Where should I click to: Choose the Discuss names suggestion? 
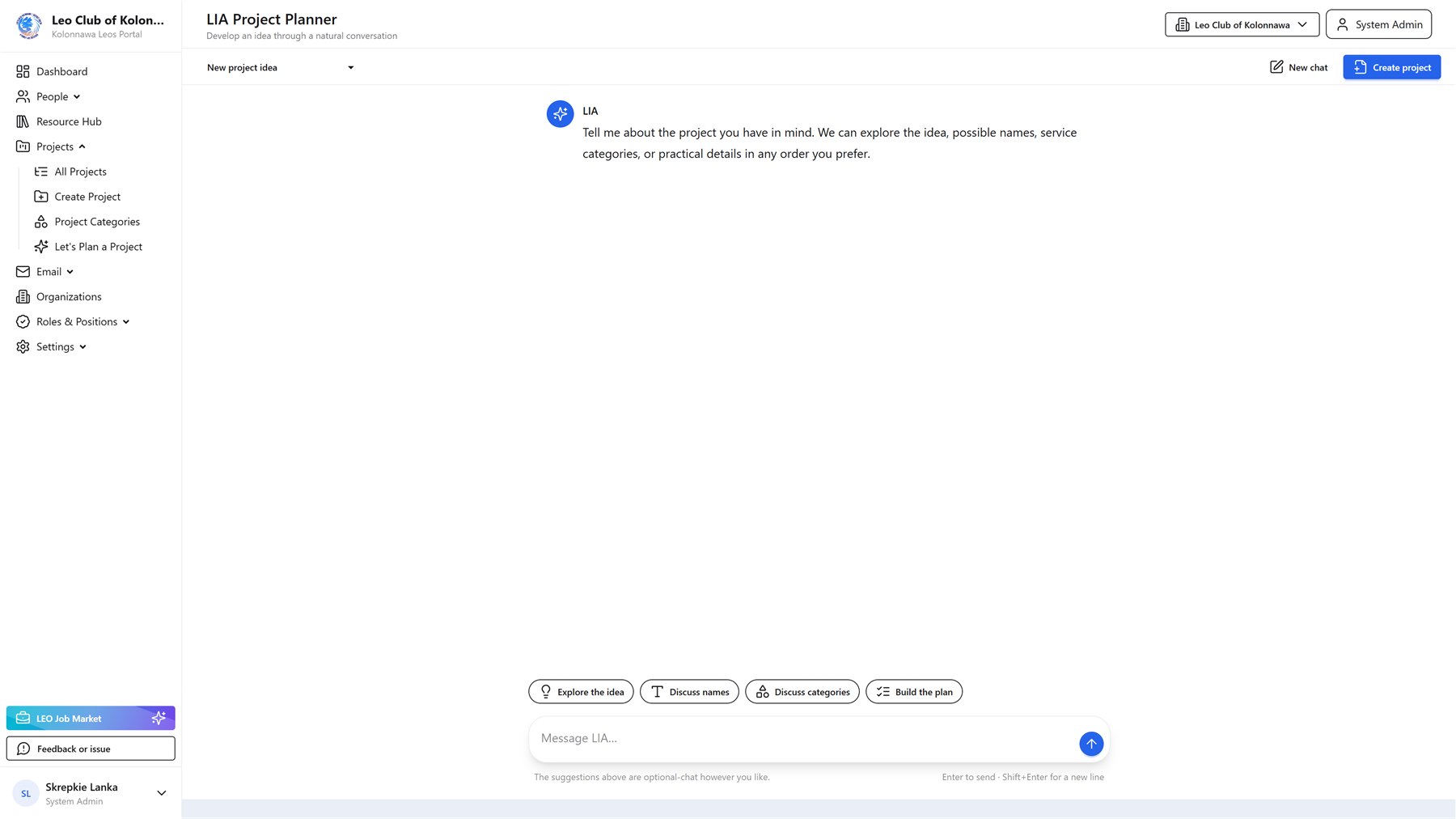tap(689, 692)
